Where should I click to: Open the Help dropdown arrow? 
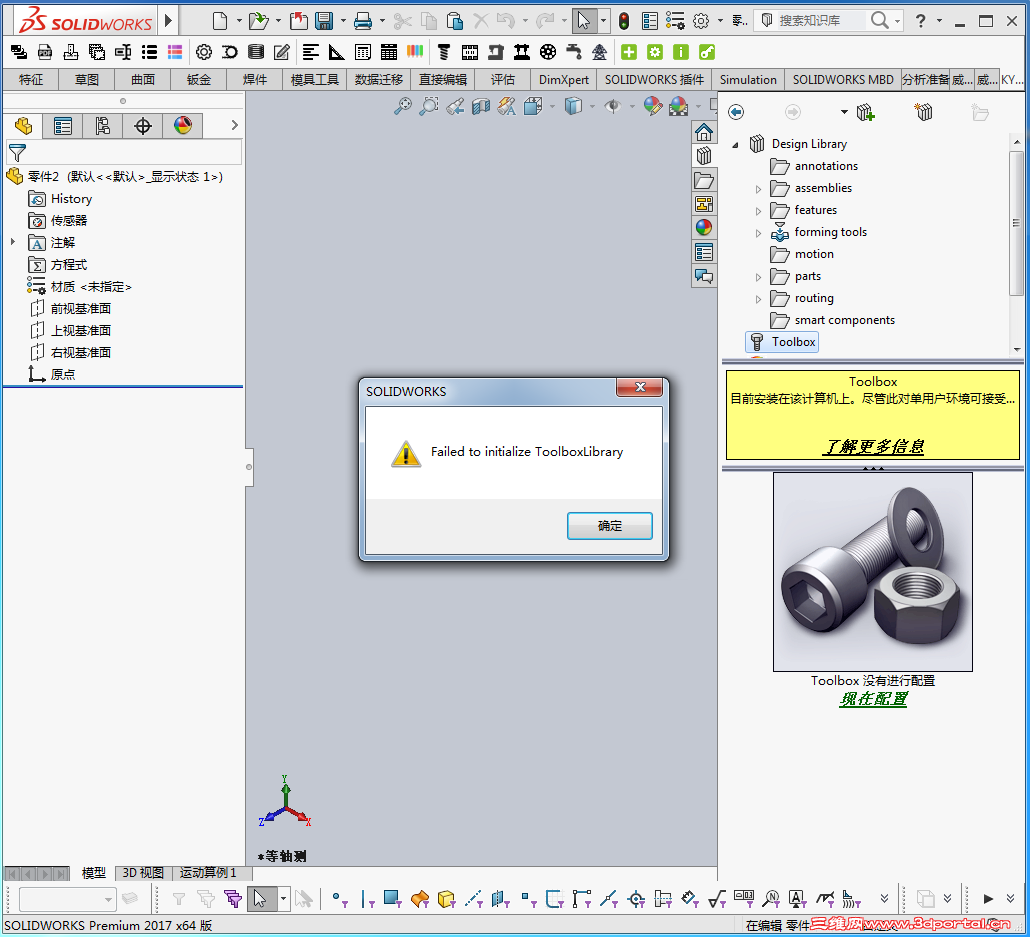point(939,21)
